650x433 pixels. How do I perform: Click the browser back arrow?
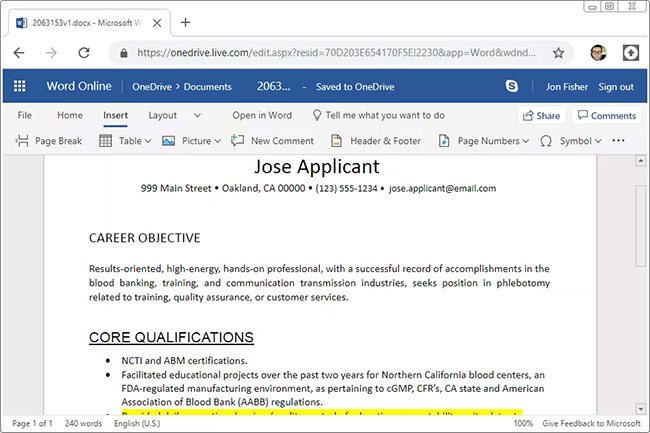pyautogui.click(x=19, y=53)
